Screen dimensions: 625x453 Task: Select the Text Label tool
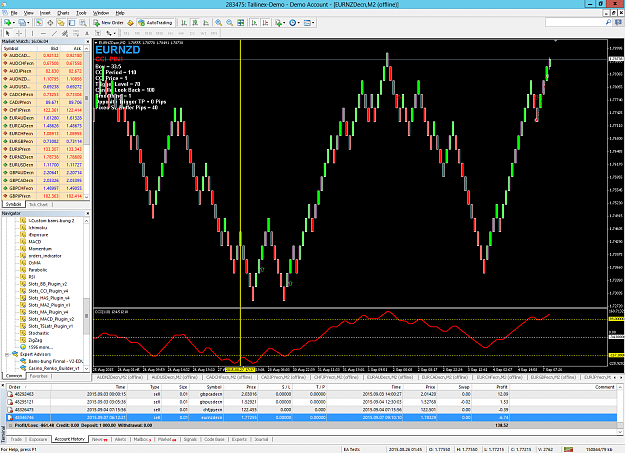pyautogui.click(x=98, y=33)
